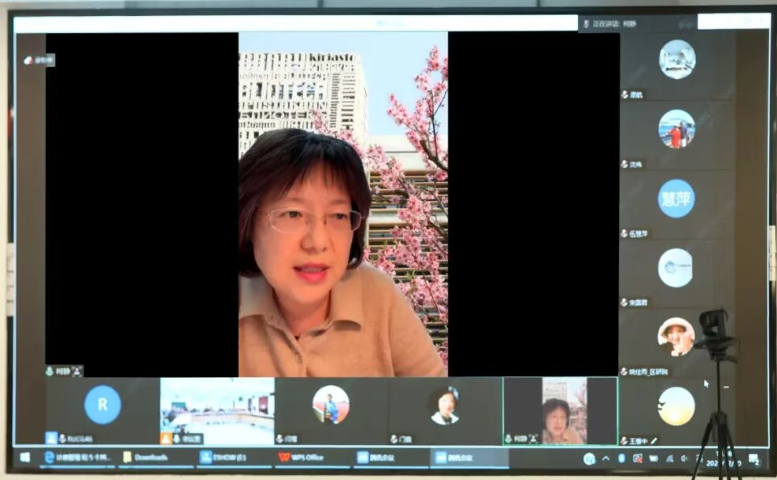Screen dimensions: 777x480
Task: Click the second right-column participant with red jacket avatar
Action: coord(677,129)
